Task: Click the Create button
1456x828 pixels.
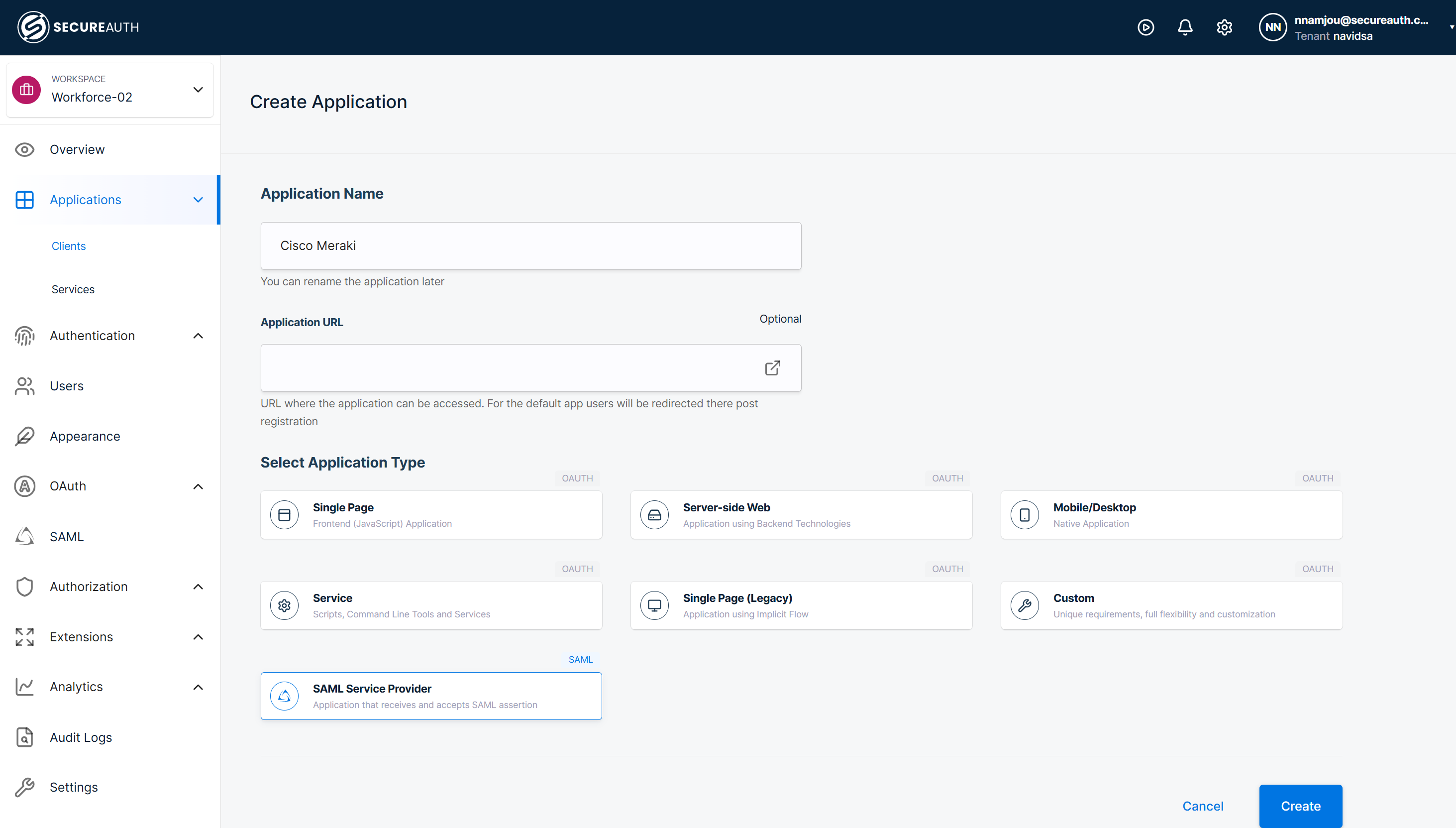Action: tap(1300, 806)
